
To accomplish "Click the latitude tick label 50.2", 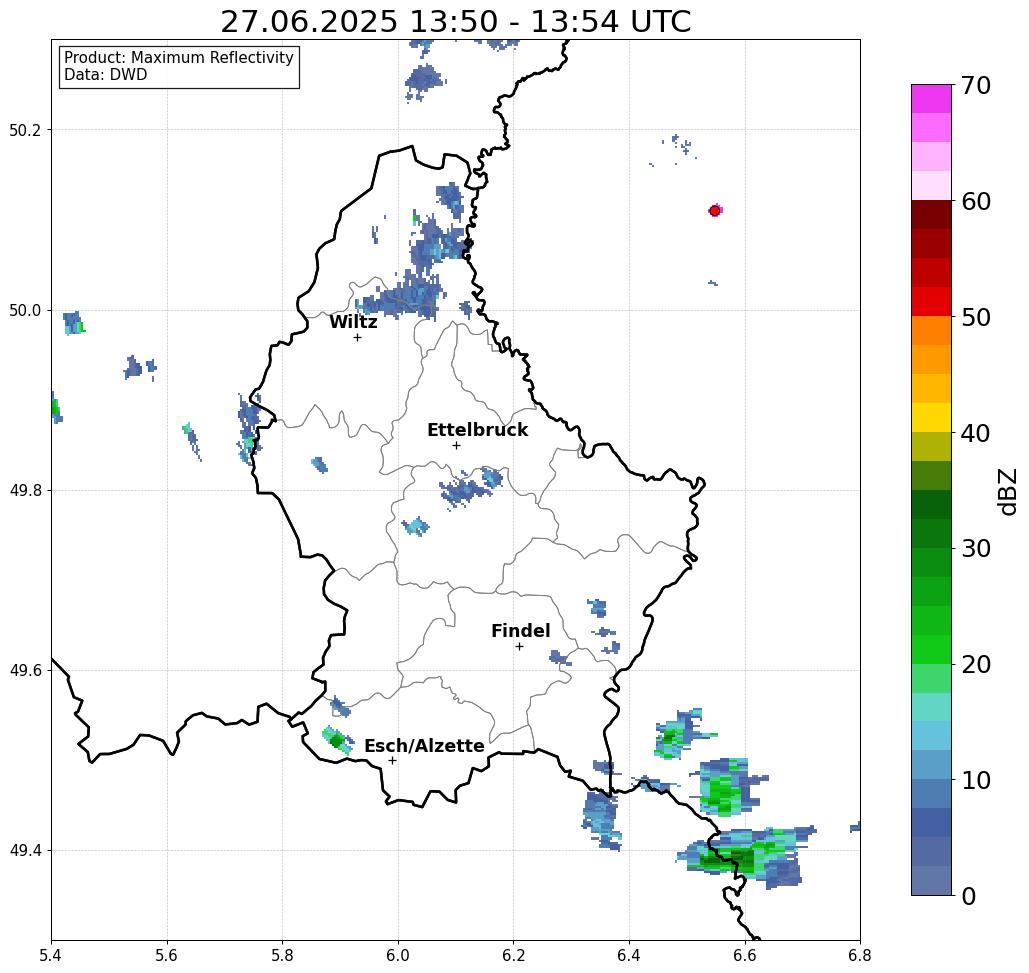I will point(24,130).
